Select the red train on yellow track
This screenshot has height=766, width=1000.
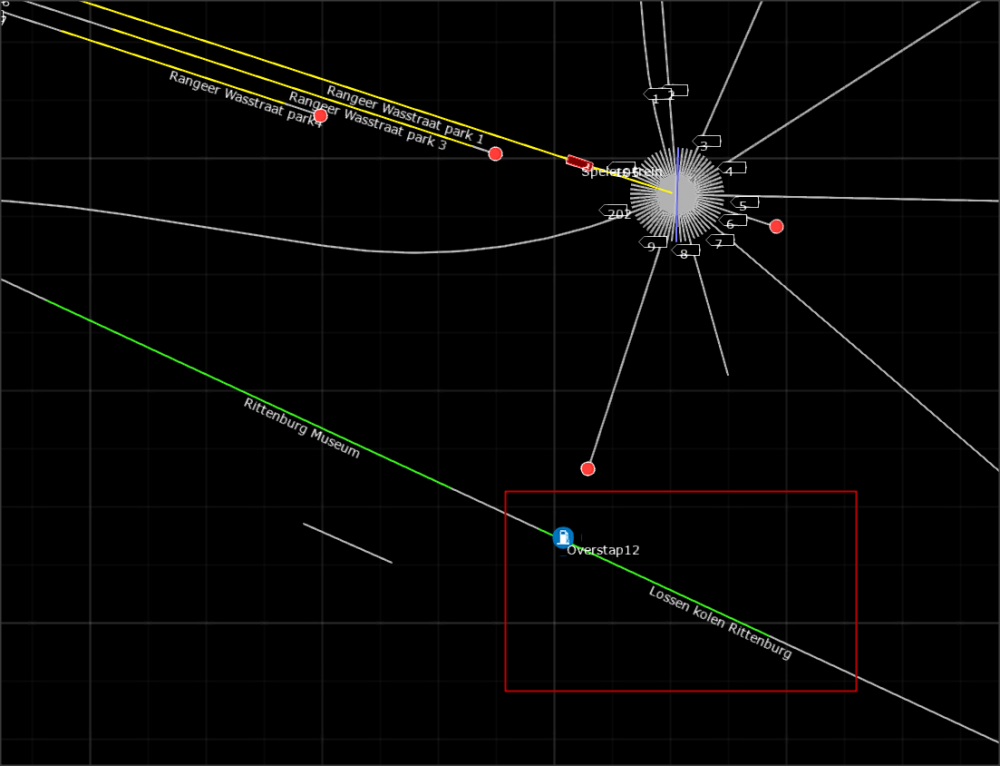(579, 163)
